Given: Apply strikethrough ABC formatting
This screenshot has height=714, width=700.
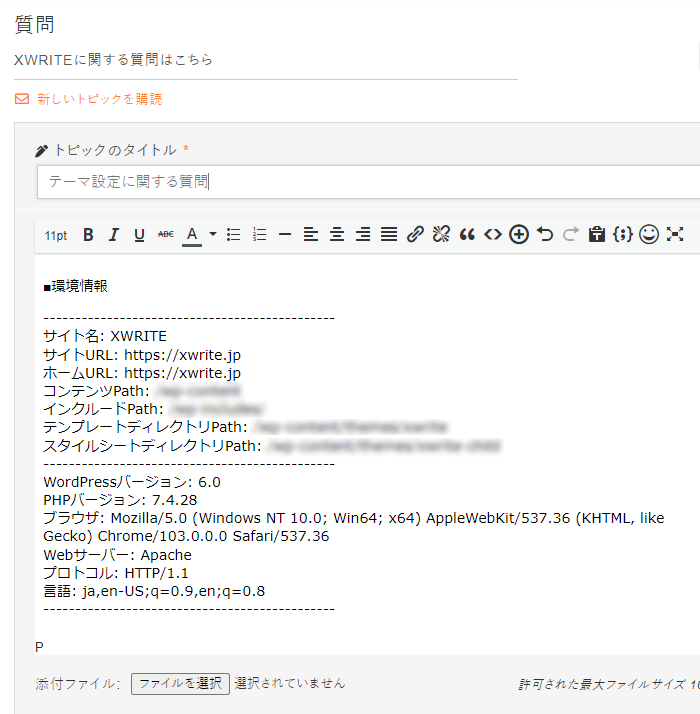Looking at the screenshot, I should [x=165, y=235].
